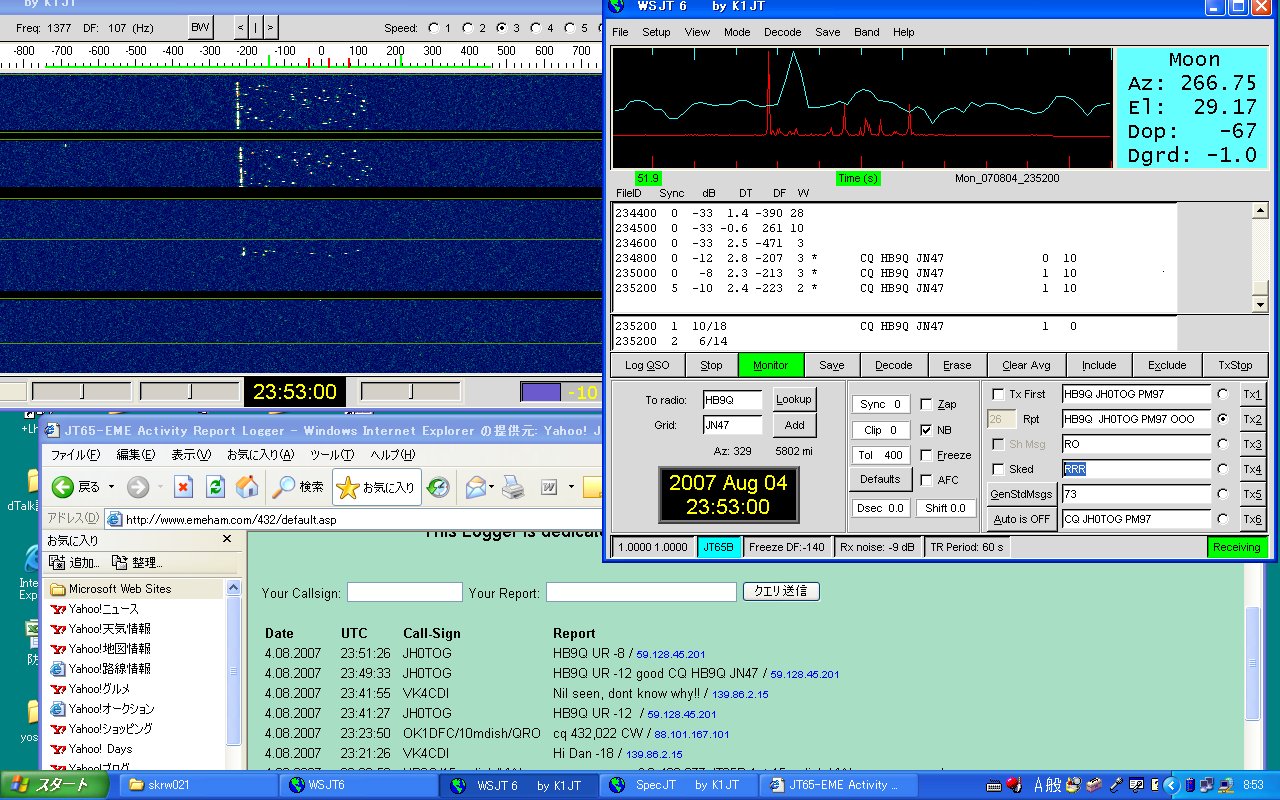Click the IE Search magnifier icon
1280x800 pixels.
pos(284,487)
